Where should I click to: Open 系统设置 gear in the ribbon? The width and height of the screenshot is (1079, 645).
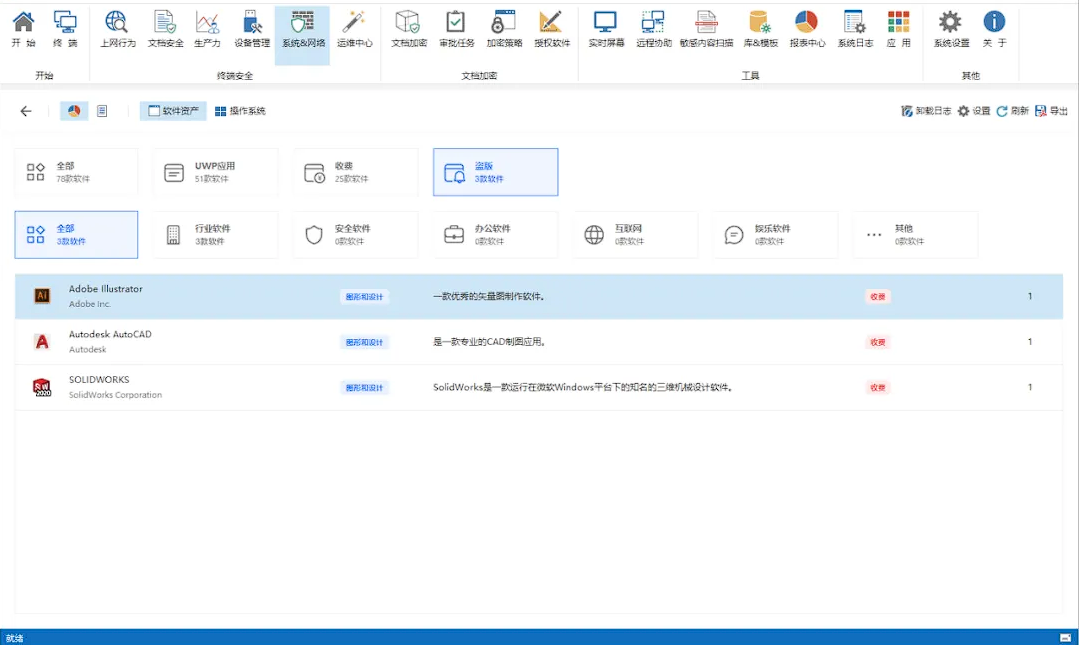951,30
